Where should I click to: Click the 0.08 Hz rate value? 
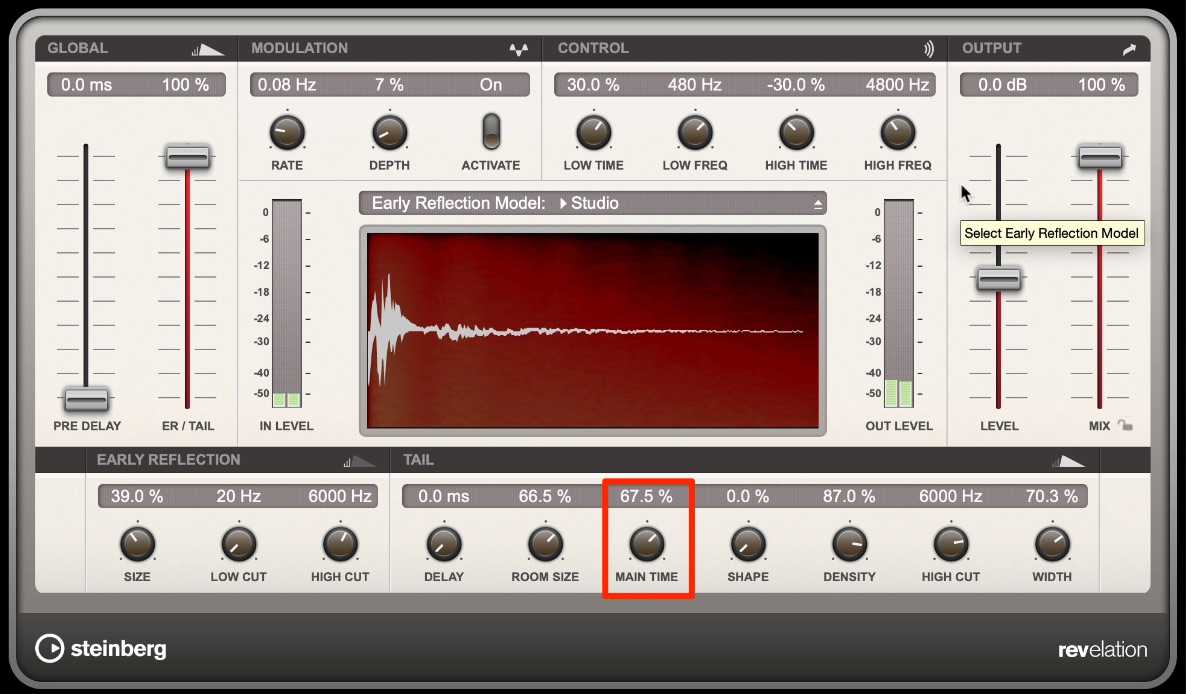[x=287, y=85]
